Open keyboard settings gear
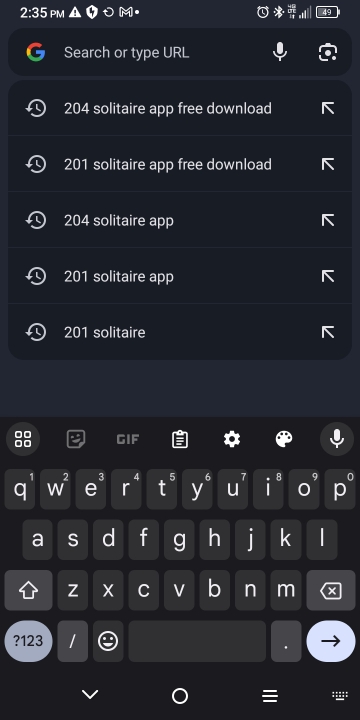360x720 pixels. click(232, 439)
